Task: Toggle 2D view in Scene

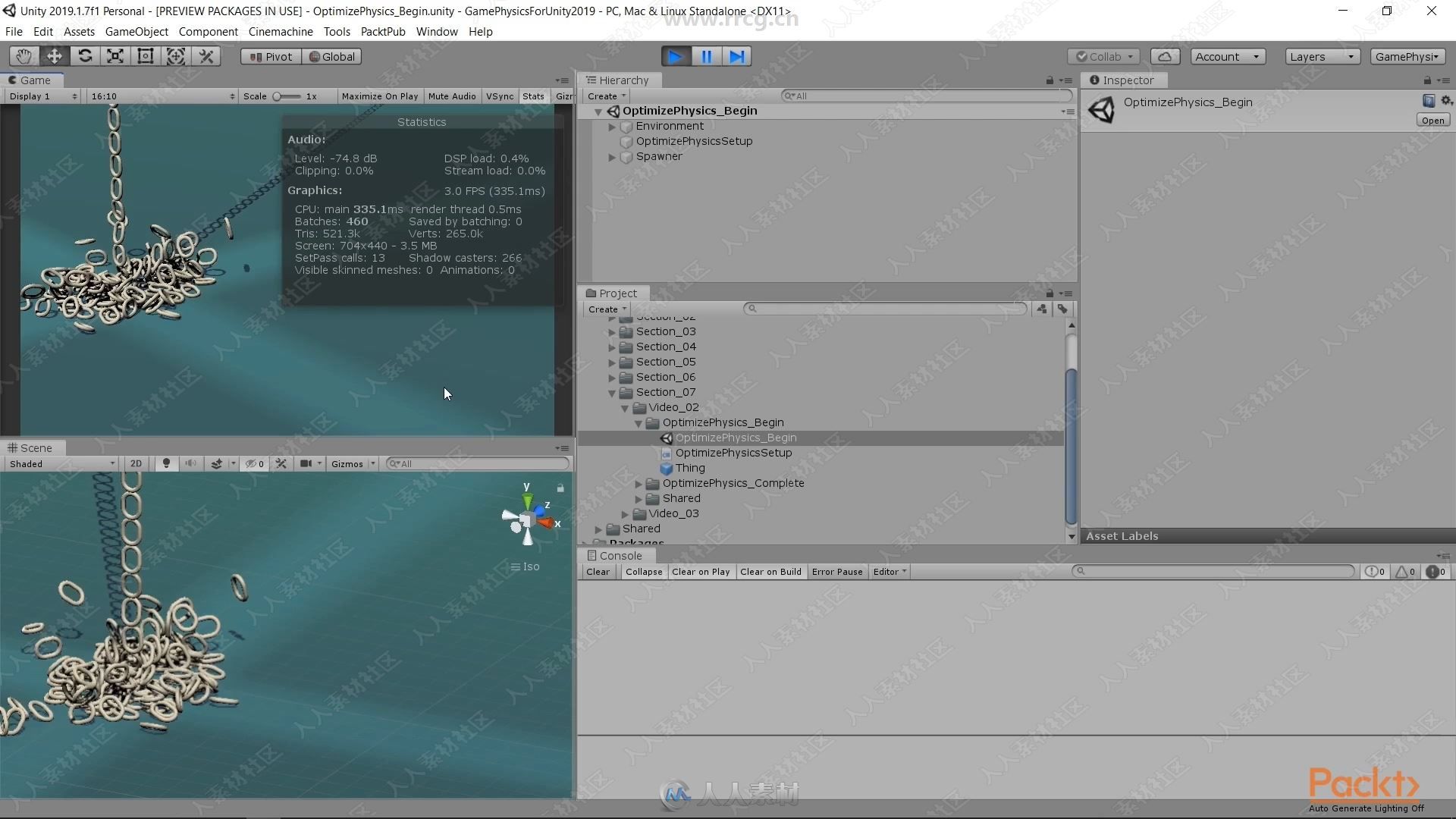Action: tap(136, 463)
